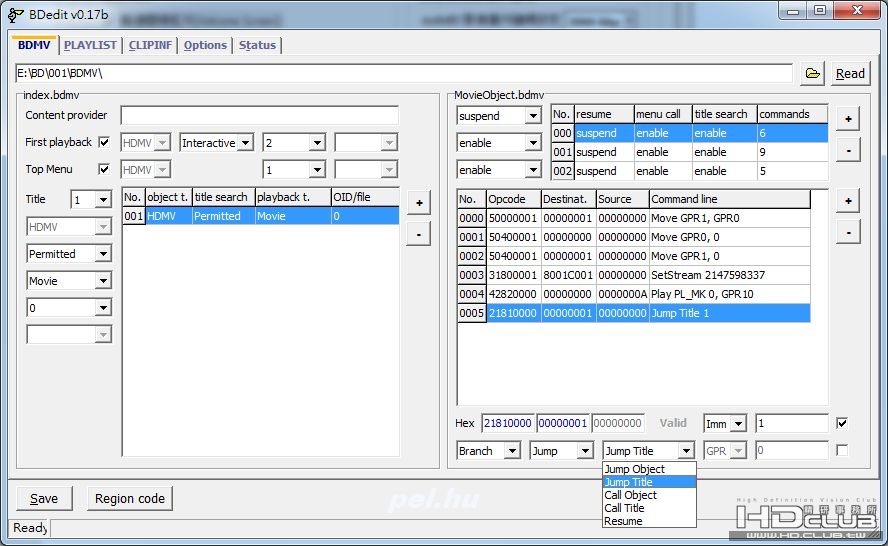
Task: Click the second Hex field showing 00000001
Action: coord(562,423)
